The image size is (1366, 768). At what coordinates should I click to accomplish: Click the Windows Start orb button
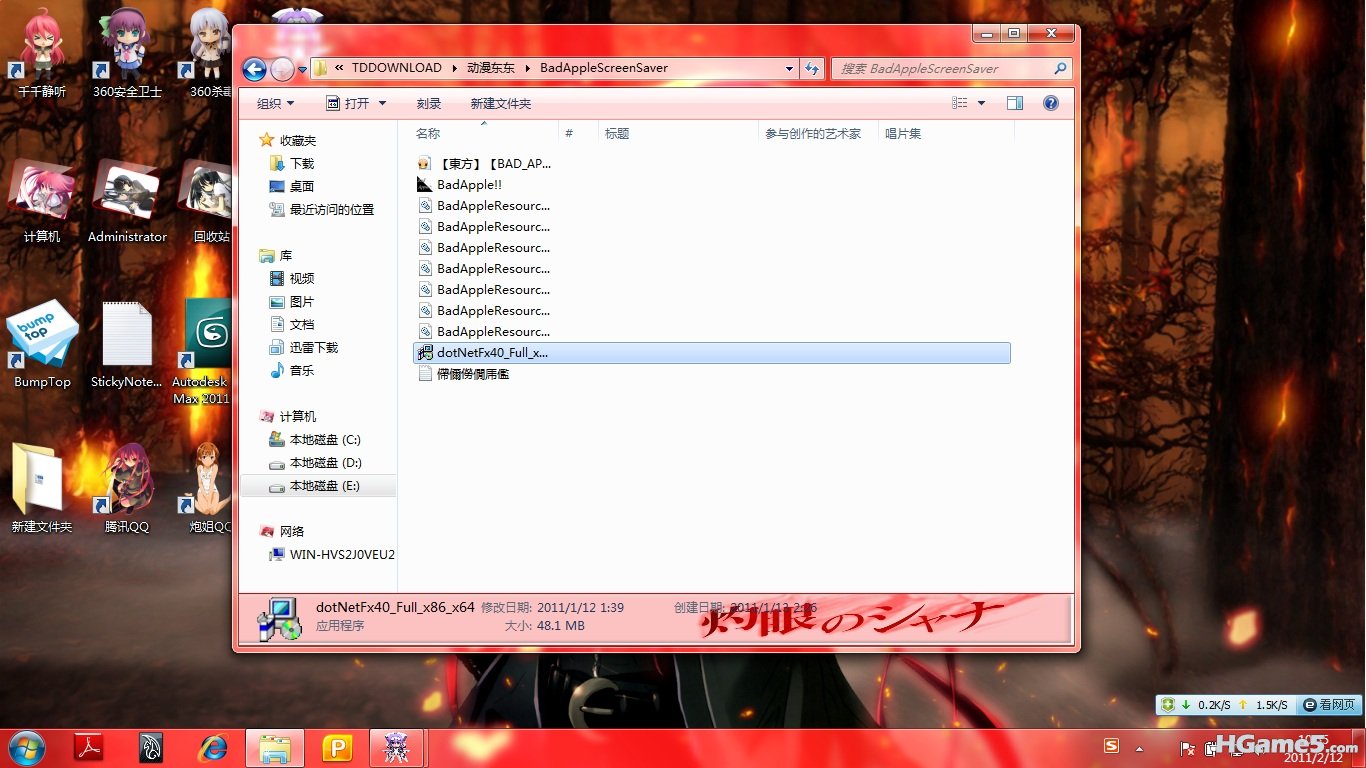(26, 748)
